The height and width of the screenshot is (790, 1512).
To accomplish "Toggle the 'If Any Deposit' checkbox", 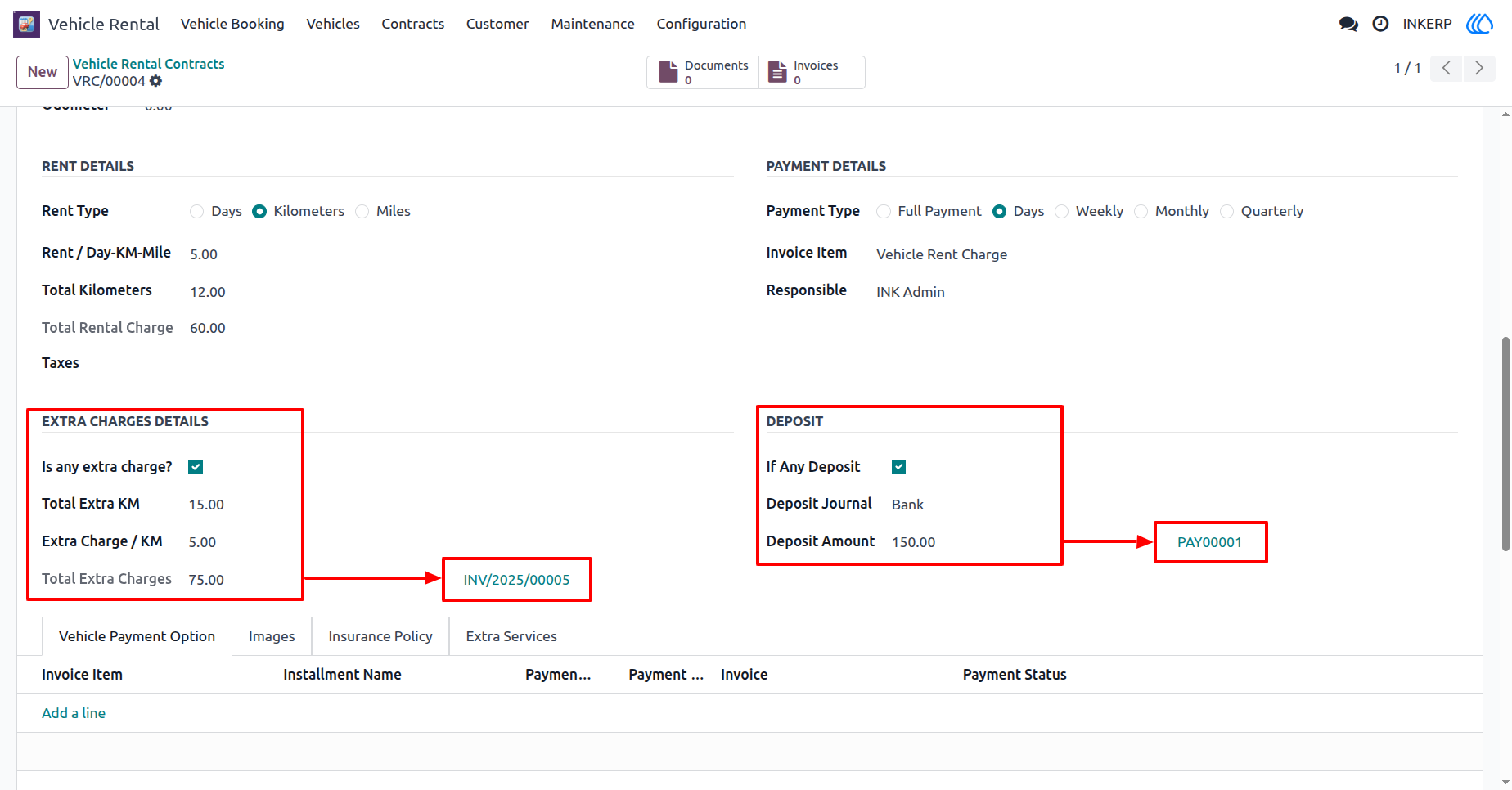I will point(898,467).
